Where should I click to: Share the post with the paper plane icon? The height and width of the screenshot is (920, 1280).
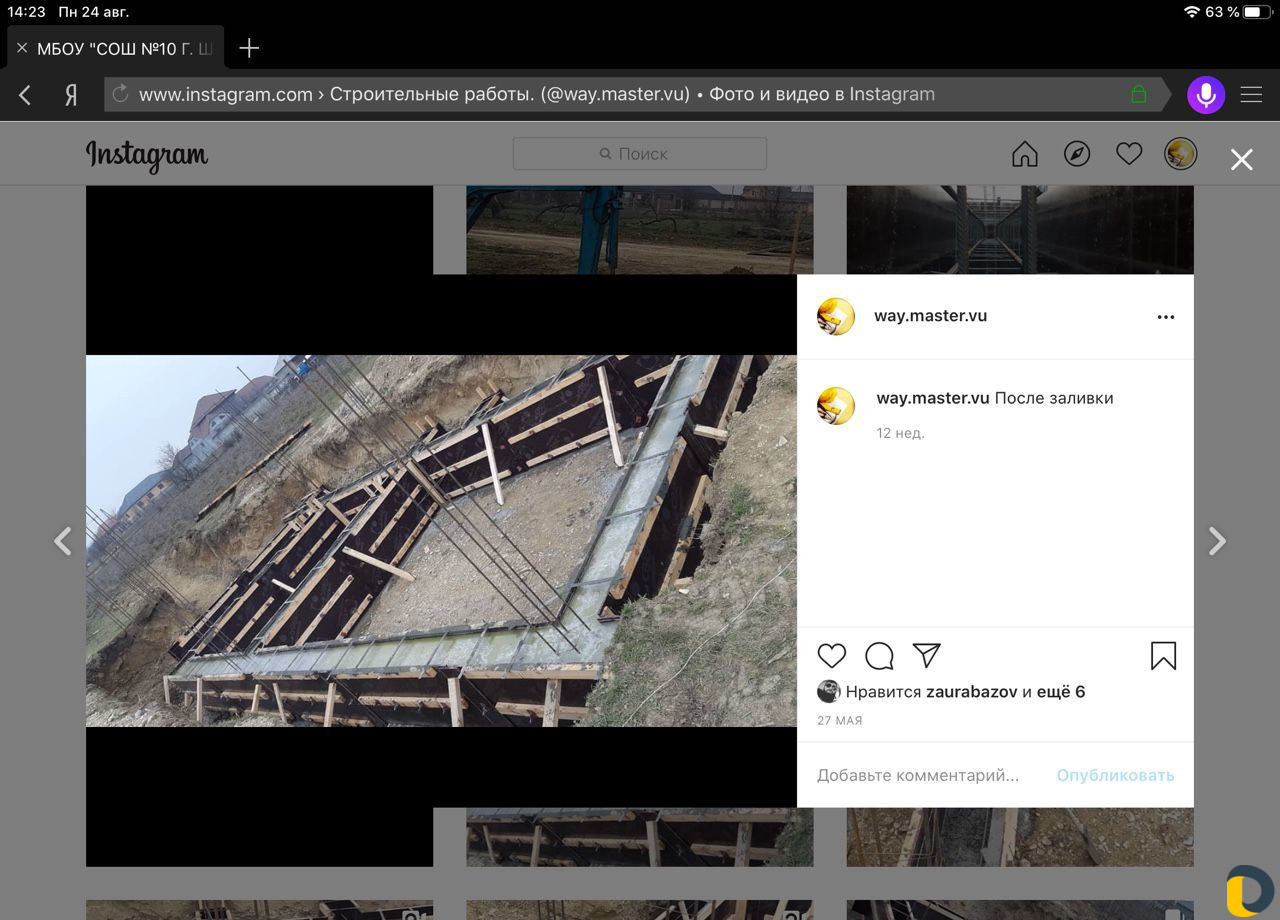click(927, 656)
